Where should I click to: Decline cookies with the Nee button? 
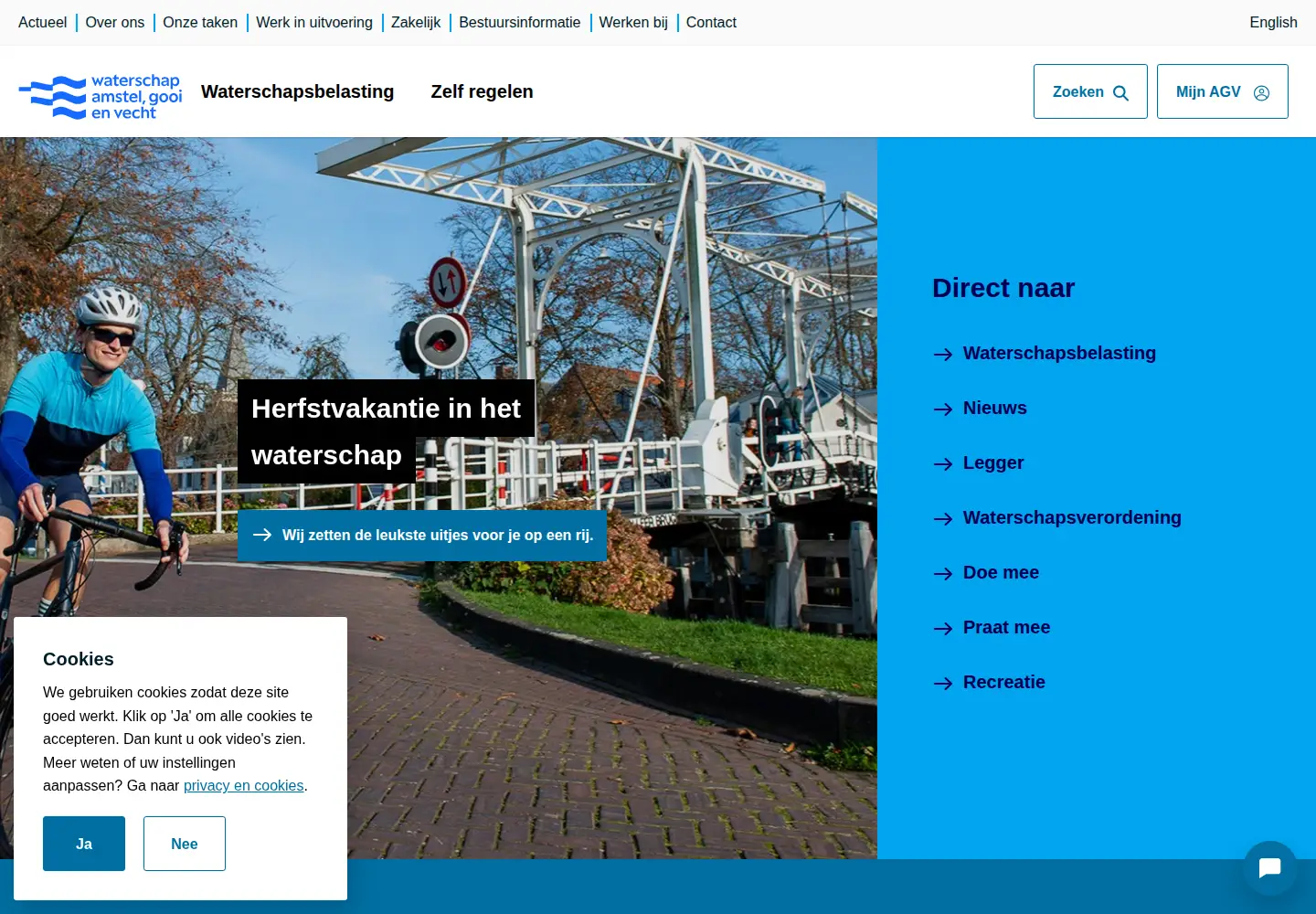[x=185, y=844]
